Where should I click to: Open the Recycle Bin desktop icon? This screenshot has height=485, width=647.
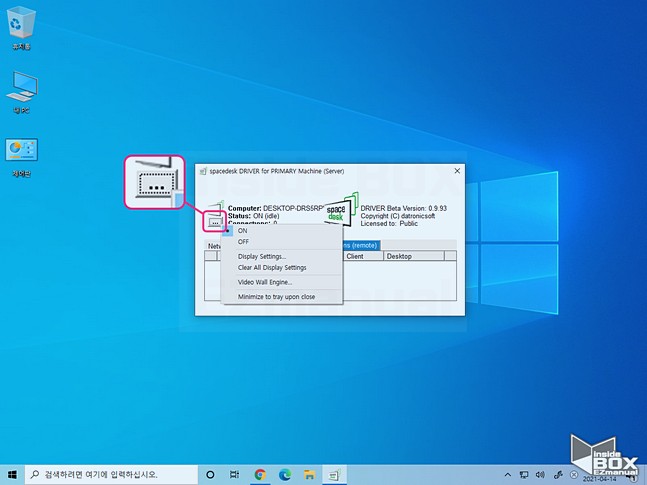21,29
